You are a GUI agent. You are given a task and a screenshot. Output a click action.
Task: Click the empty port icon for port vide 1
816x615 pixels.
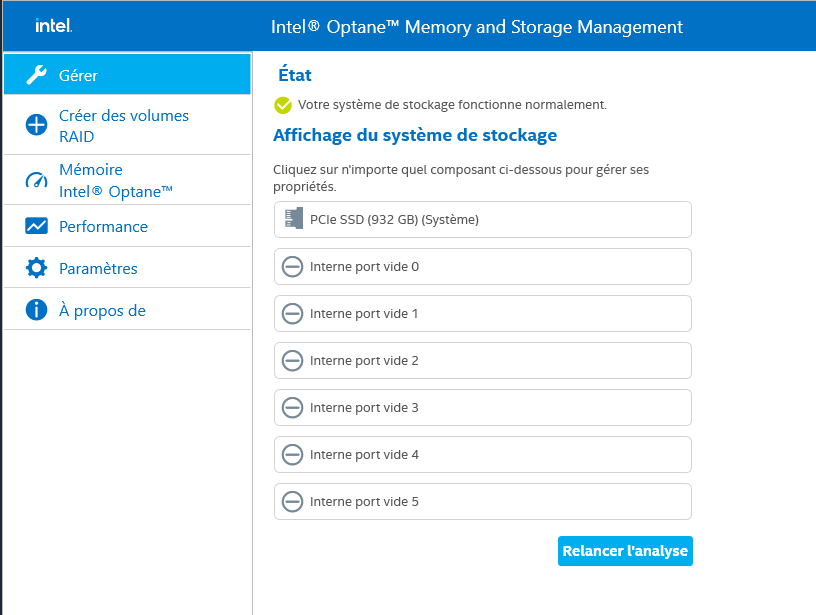[x=292, y=314]
